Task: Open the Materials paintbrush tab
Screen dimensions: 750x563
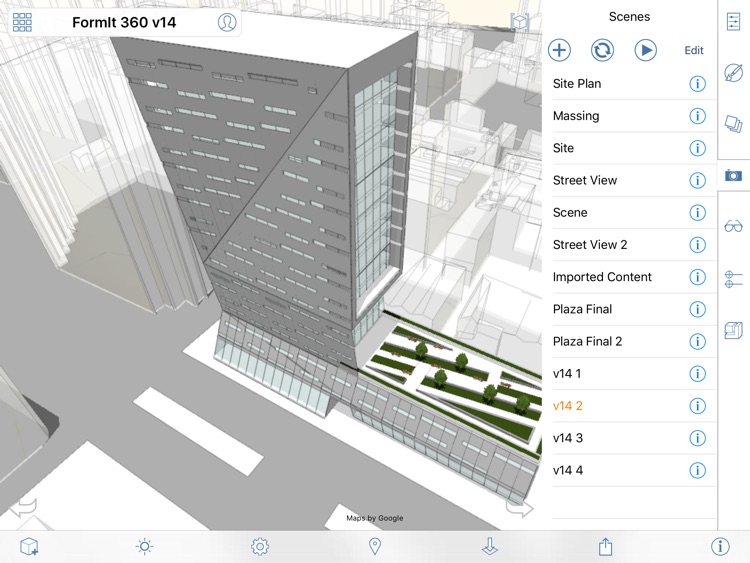Action: [x=733, y=73]
